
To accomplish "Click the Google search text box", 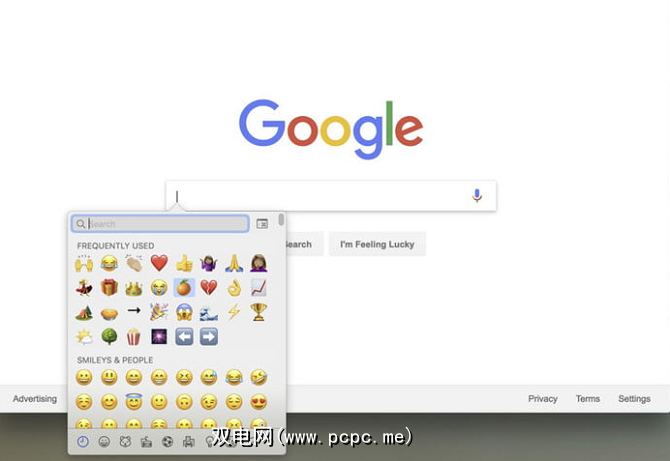I will click(331, 196).
